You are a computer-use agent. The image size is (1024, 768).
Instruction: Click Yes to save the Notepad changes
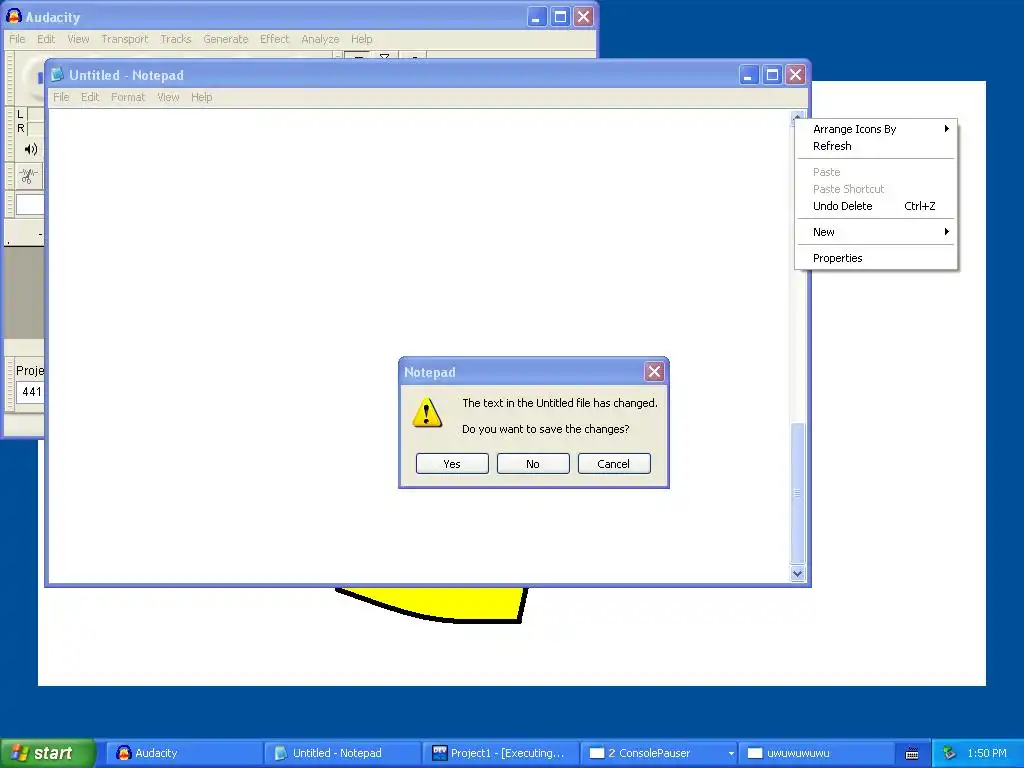pos(452,464)
